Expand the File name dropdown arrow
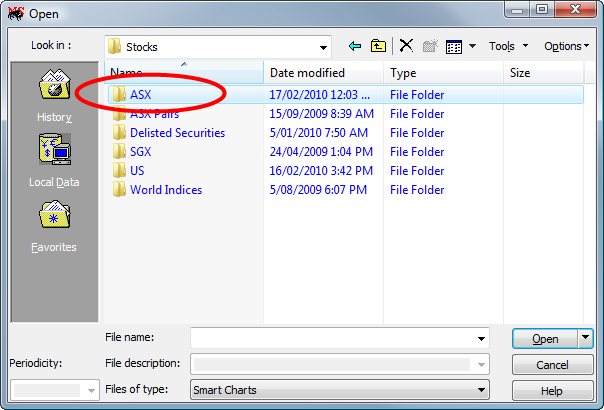The height and width of the screenshot is (410, 604). click(x=482, y=339)
